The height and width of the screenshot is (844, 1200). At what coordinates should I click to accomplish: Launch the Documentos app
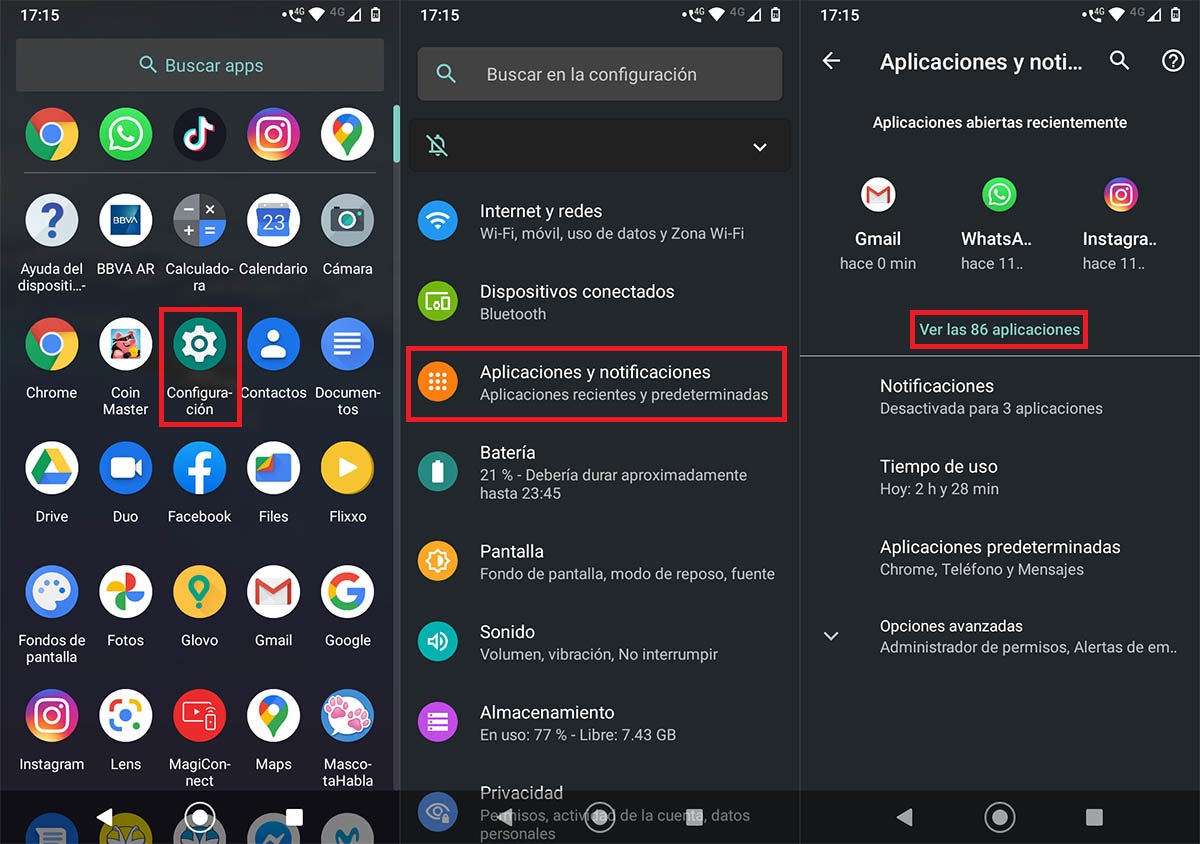click(x=347, y=367)
